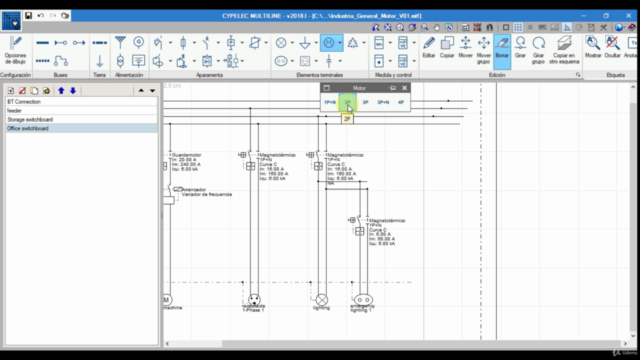
Task: Toggle the magnet snap icon
Action: click(x=489, y=27)
